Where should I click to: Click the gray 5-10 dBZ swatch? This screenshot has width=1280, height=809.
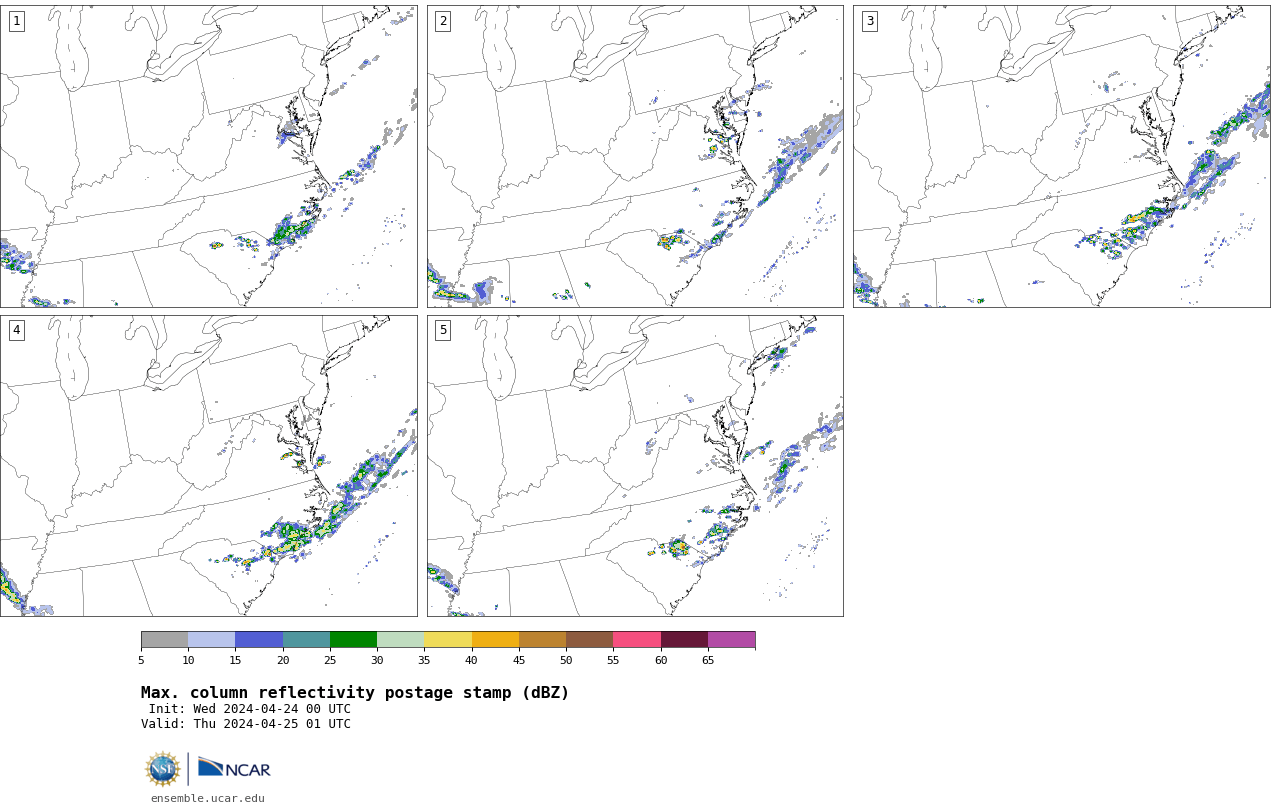click(x=164, y=640)
